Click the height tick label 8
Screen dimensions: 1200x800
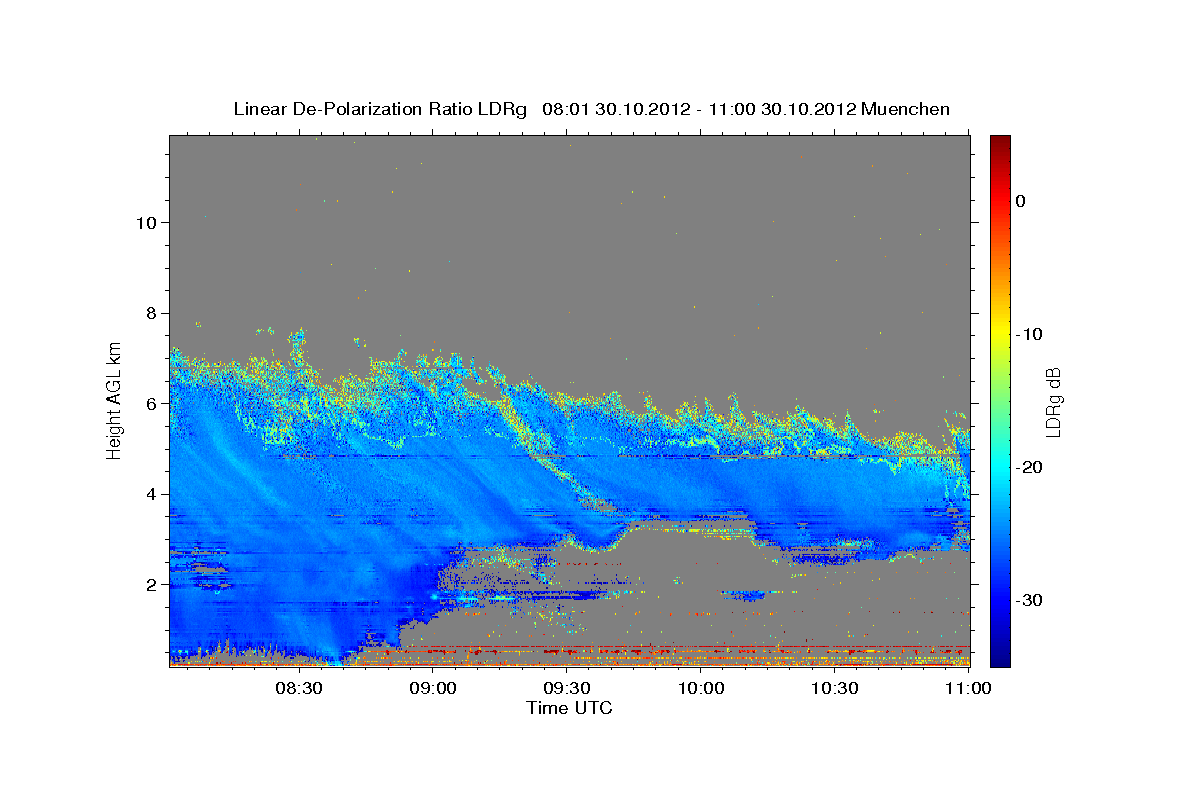[151, 312]
